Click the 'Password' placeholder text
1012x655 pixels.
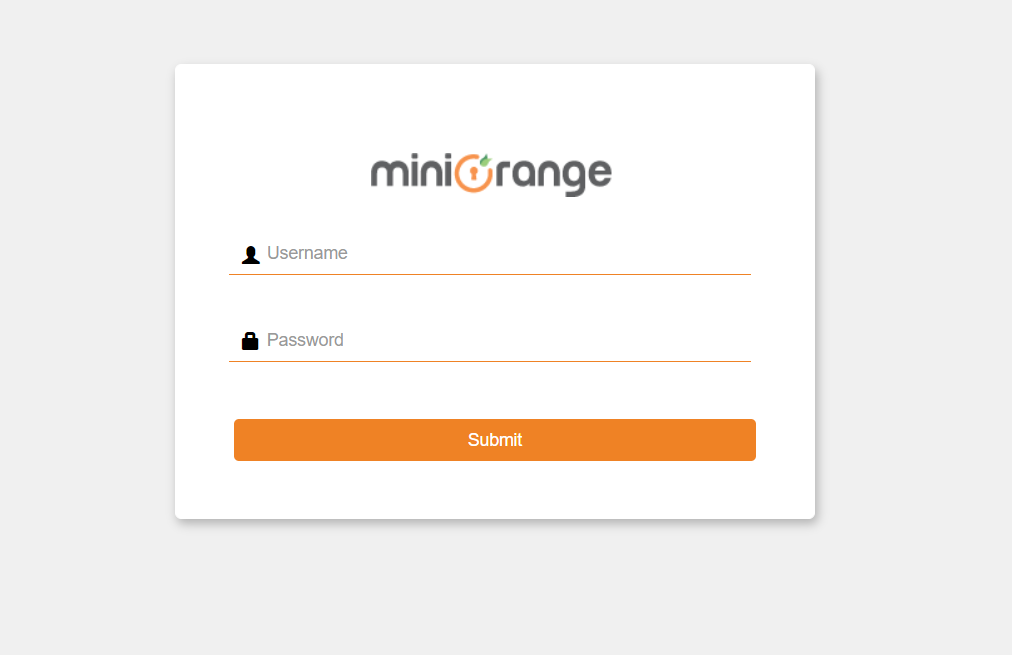(305, 340)
